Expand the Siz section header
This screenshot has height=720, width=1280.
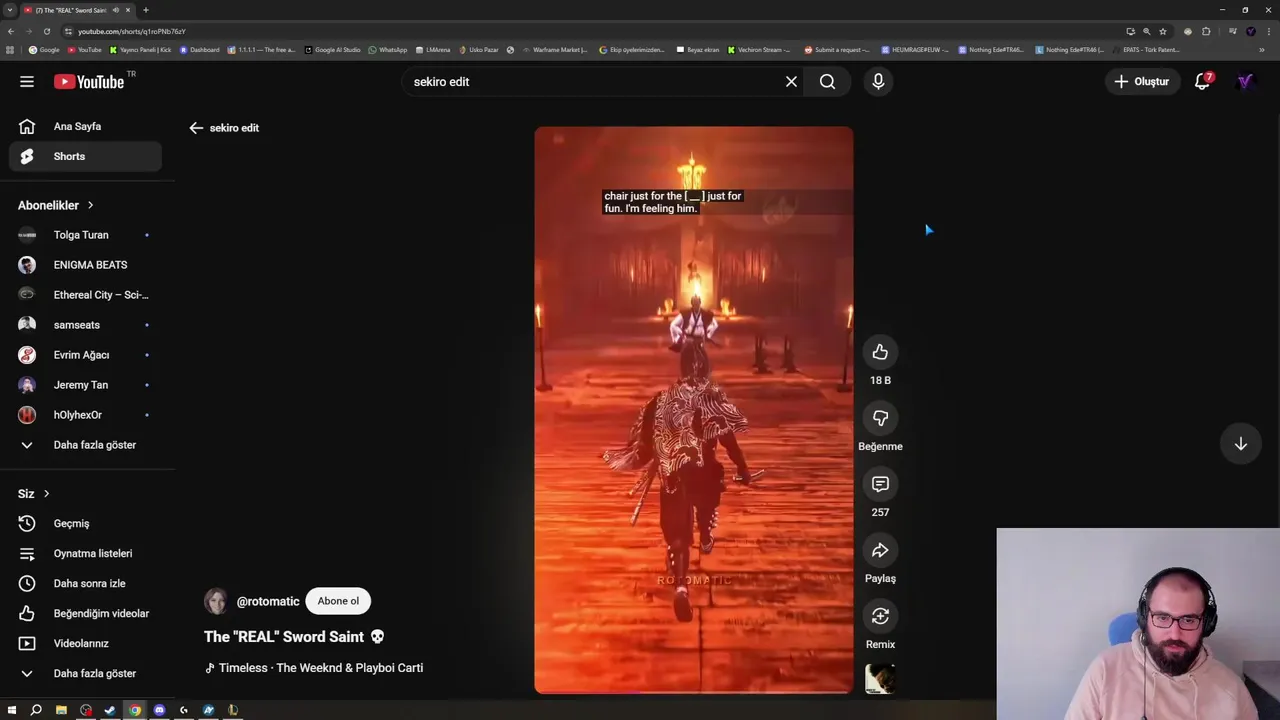(x=34, y=494)
